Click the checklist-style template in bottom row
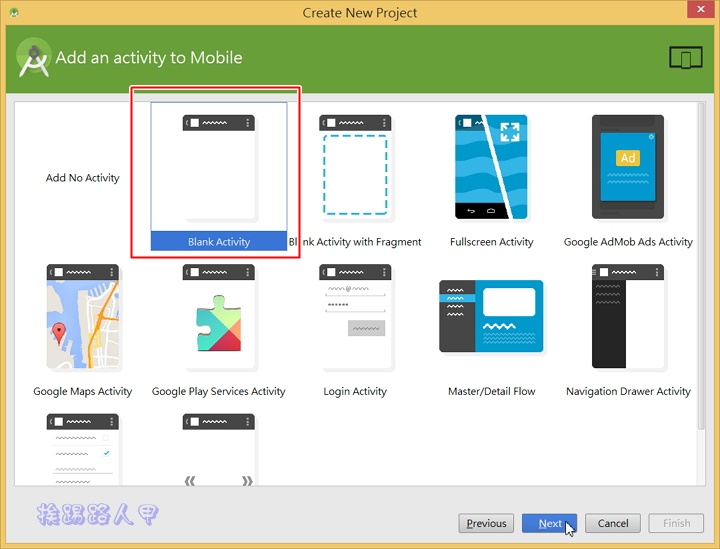Viewport: 720px width, 549px height. [x=83, y=450]
